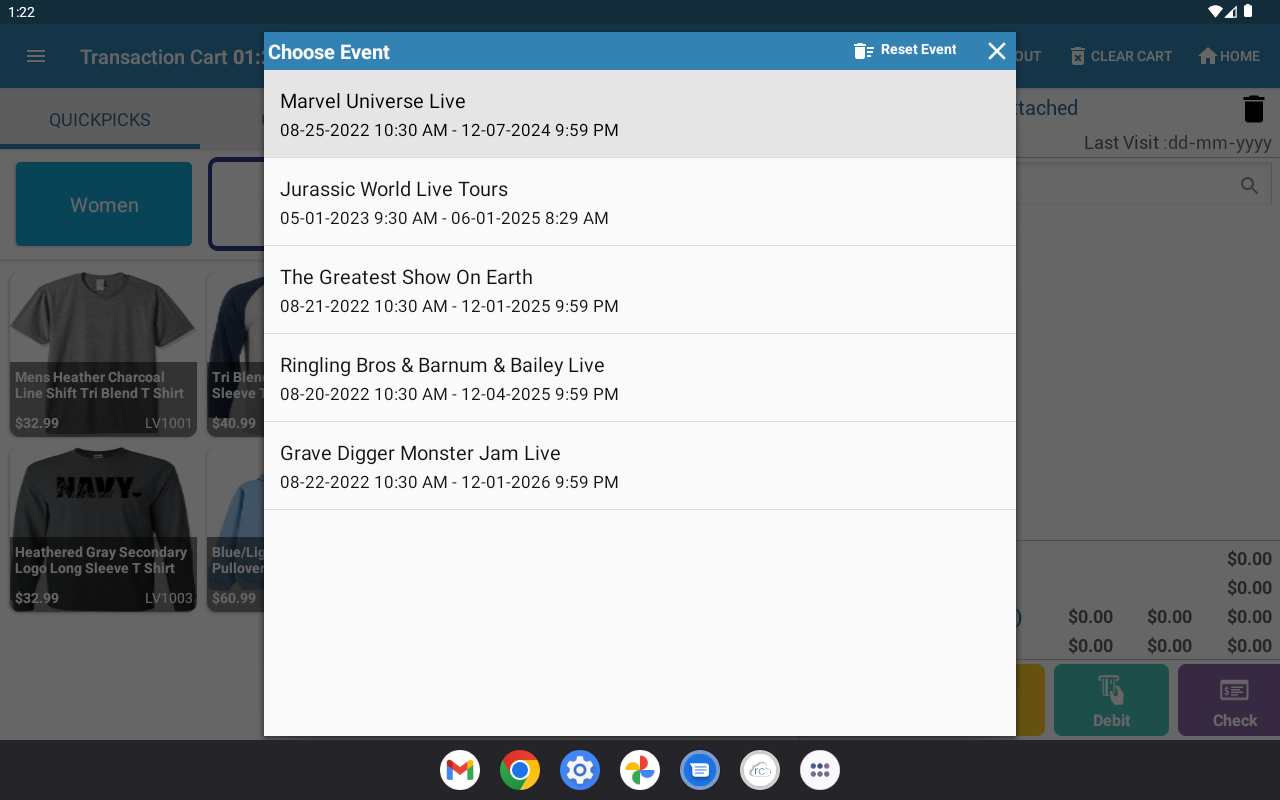Open Settings gear in the dock

click(580, 770)
